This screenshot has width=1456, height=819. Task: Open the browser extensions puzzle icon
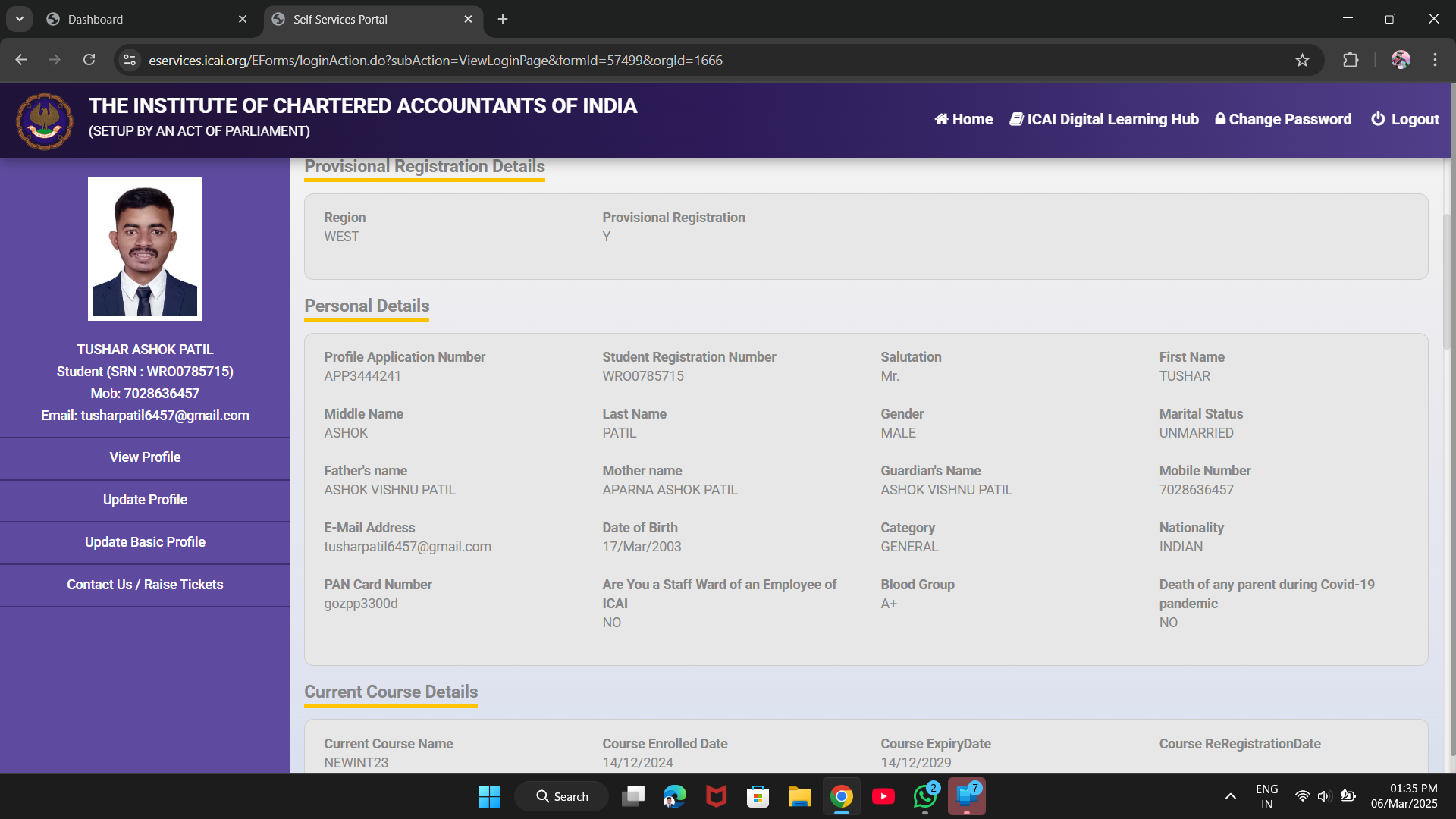pos(1351,61)
